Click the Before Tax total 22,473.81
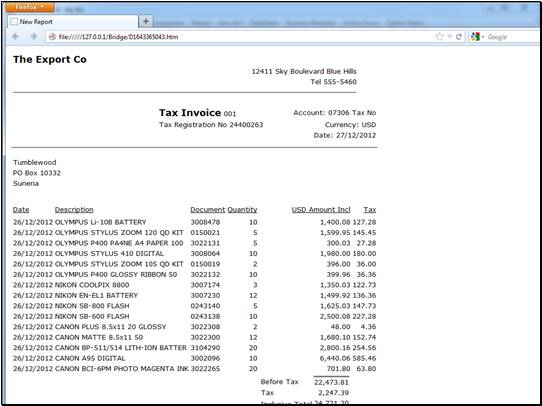The width and height of the screenshot is (542, 406). 331,382
